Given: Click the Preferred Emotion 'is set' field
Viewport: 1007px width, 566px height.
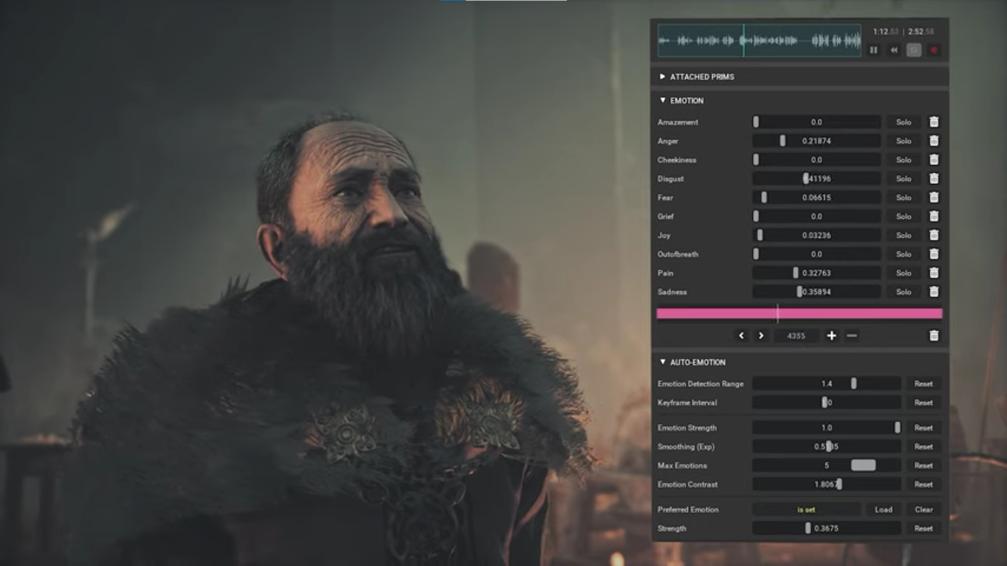Looking at the screenshot, I should click(807, 509).
